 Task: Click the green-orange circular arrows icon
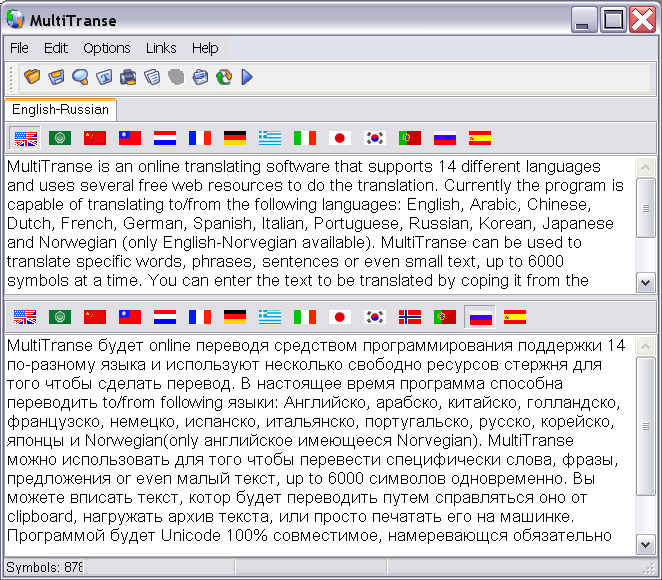[224, 77]
